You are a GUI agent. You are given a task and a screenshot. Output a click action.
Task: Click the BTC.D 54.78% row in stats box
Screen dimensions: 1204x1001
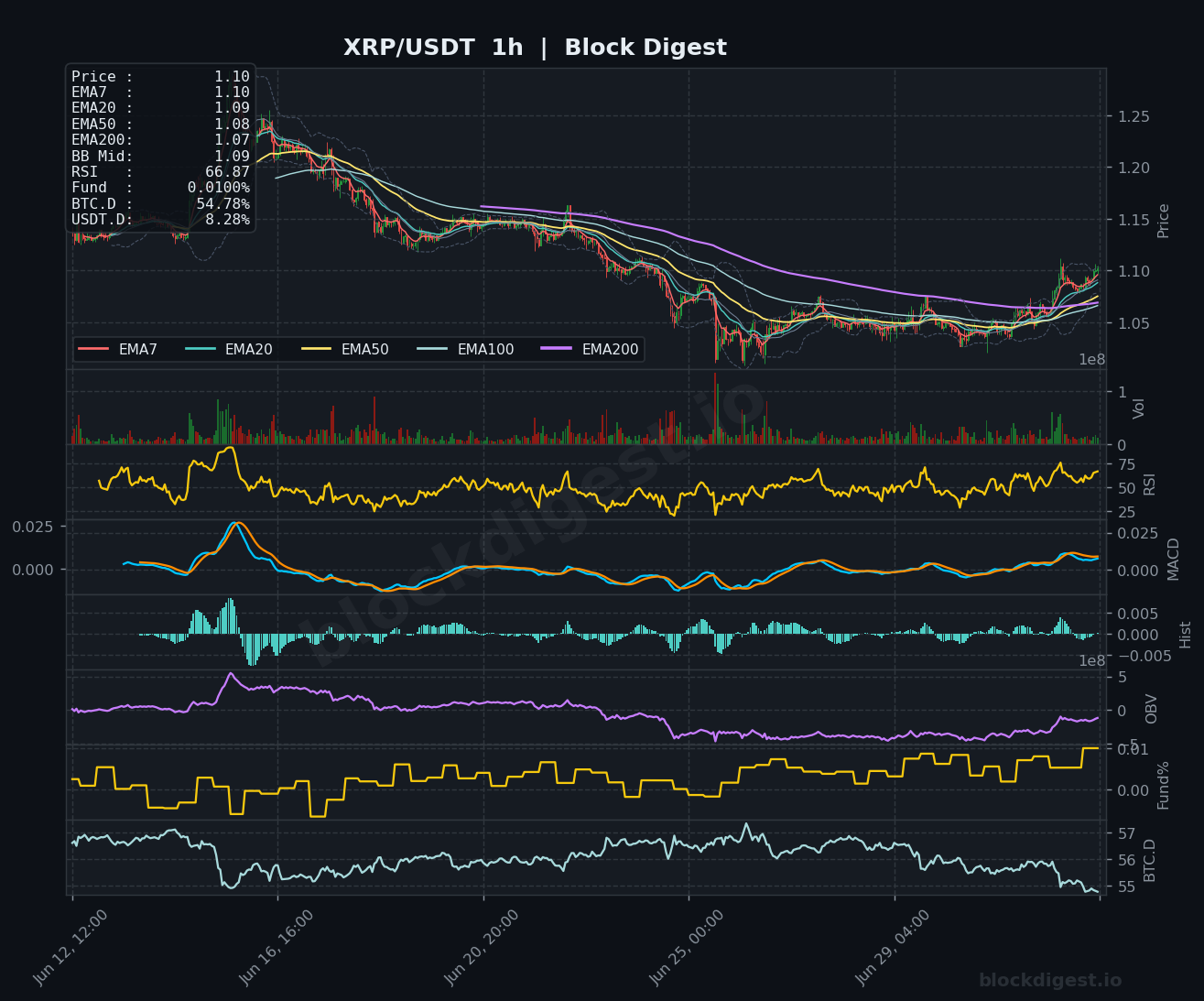[160, 204]
